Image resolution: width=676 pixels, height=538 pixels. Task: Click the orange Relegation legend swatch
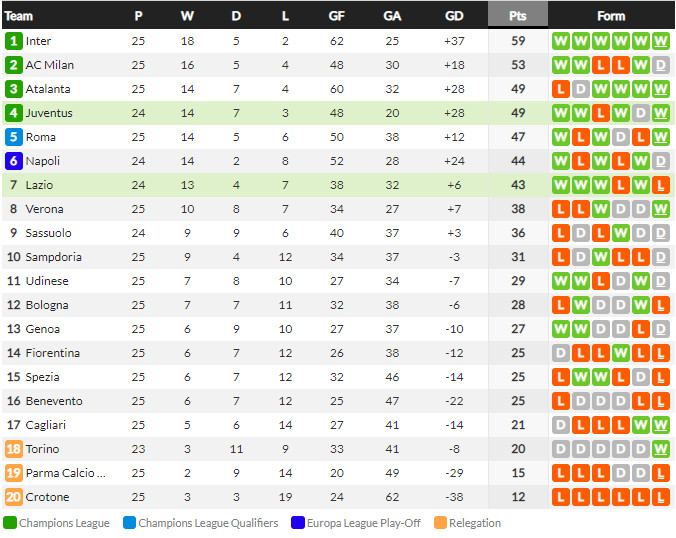(x=441, y=522)
